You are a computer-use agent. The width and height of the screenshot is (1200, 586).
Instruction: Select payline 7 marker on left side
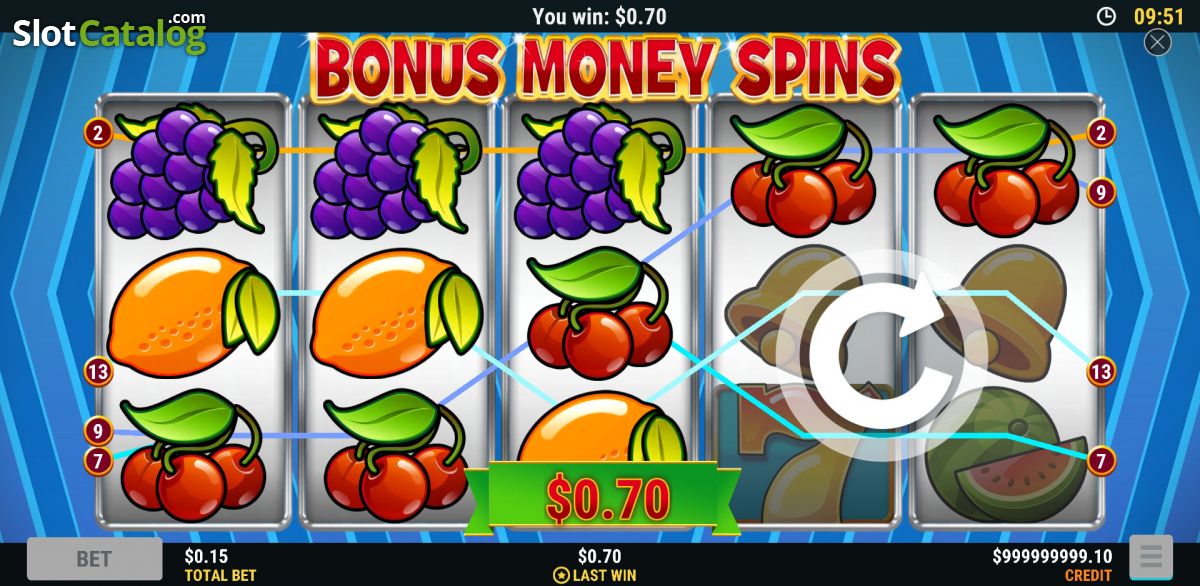tap(98, 461)
